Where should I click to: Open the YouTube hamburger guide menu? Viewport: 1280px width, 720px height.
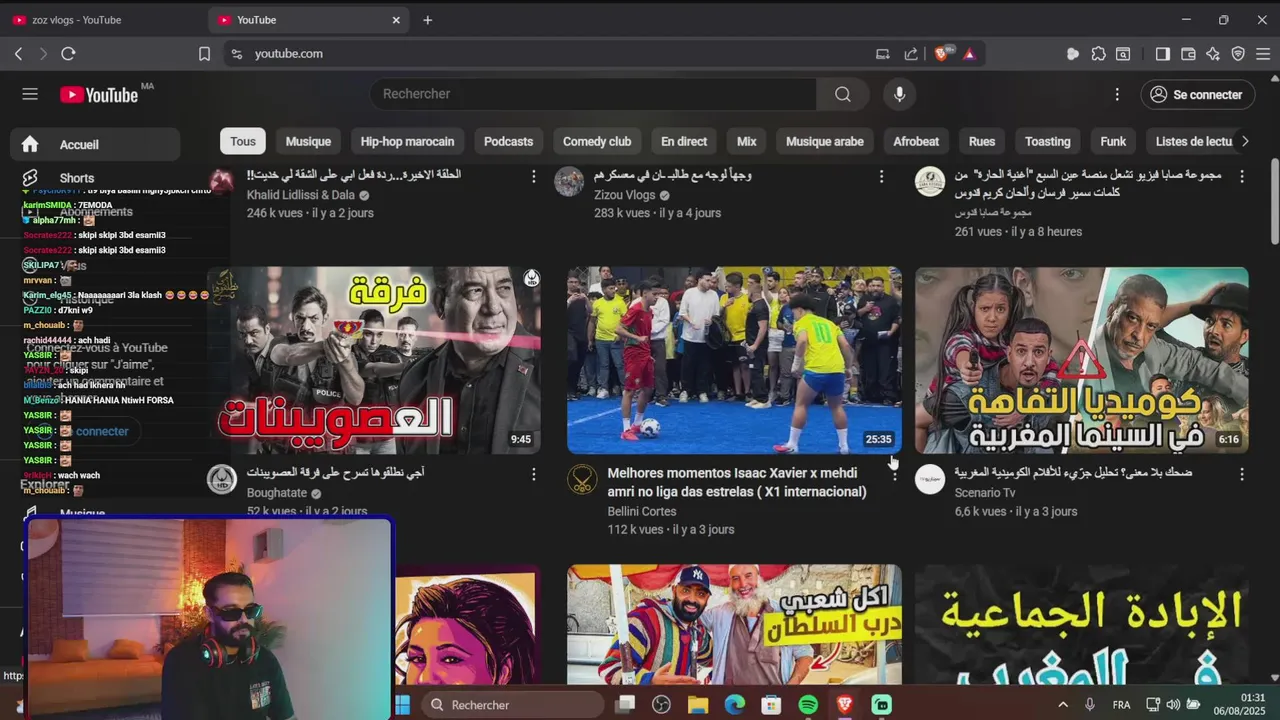pos(30,94)
